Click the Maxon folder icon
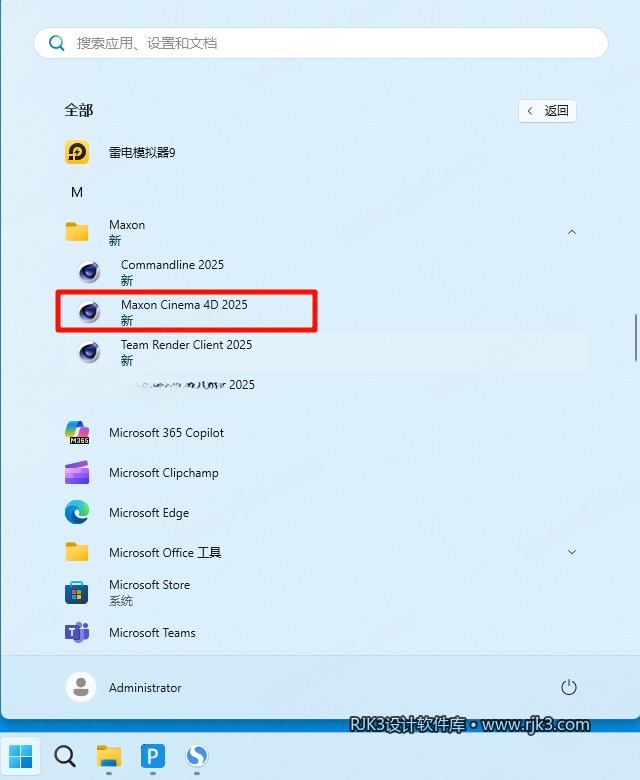Image resolution: width=640 pixels, height=780 pixels. (x=77, y=232)
